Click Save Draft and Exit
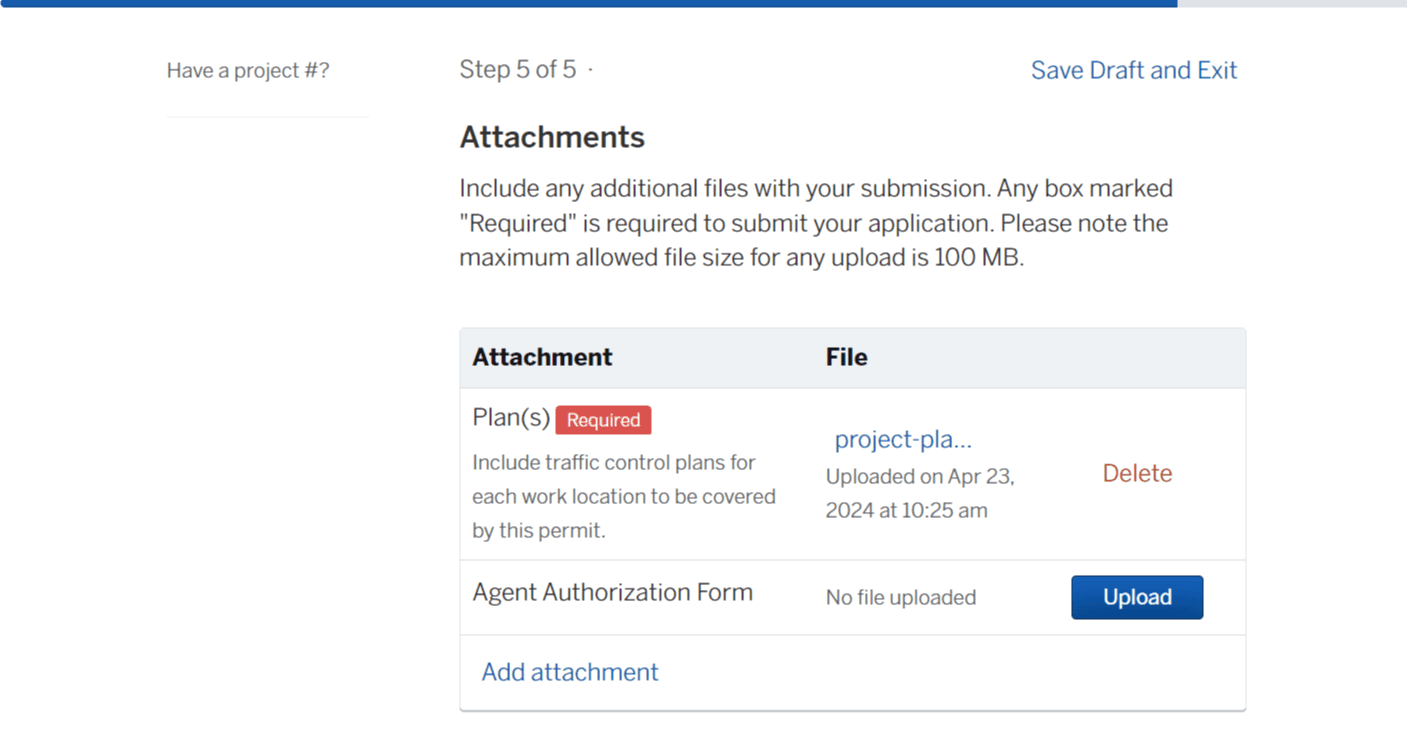The width and height of the screenshot is (1408, 743). [1133, 70]
